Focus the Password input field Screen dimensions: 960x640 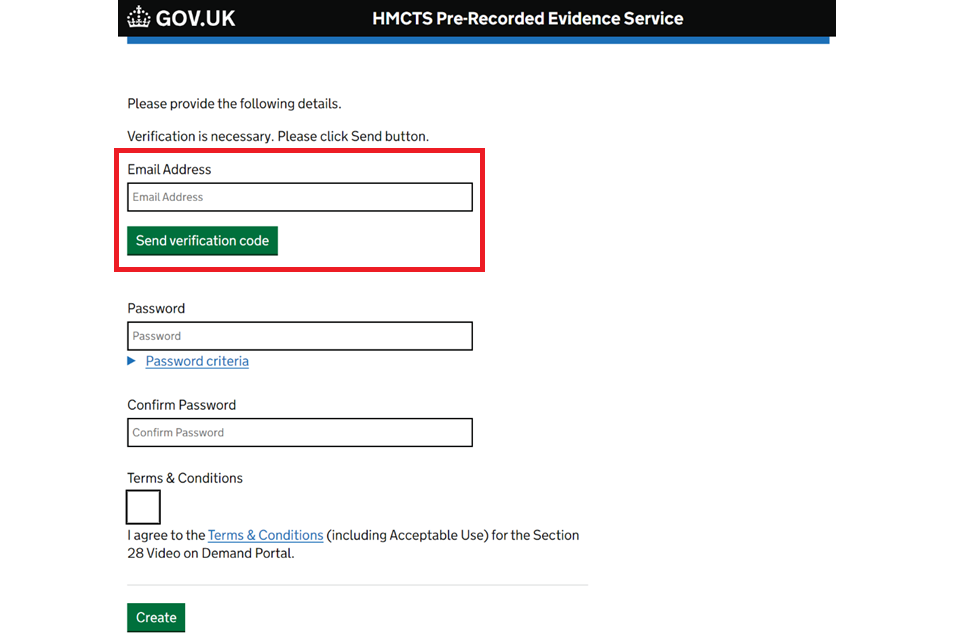tap(299, 336)
